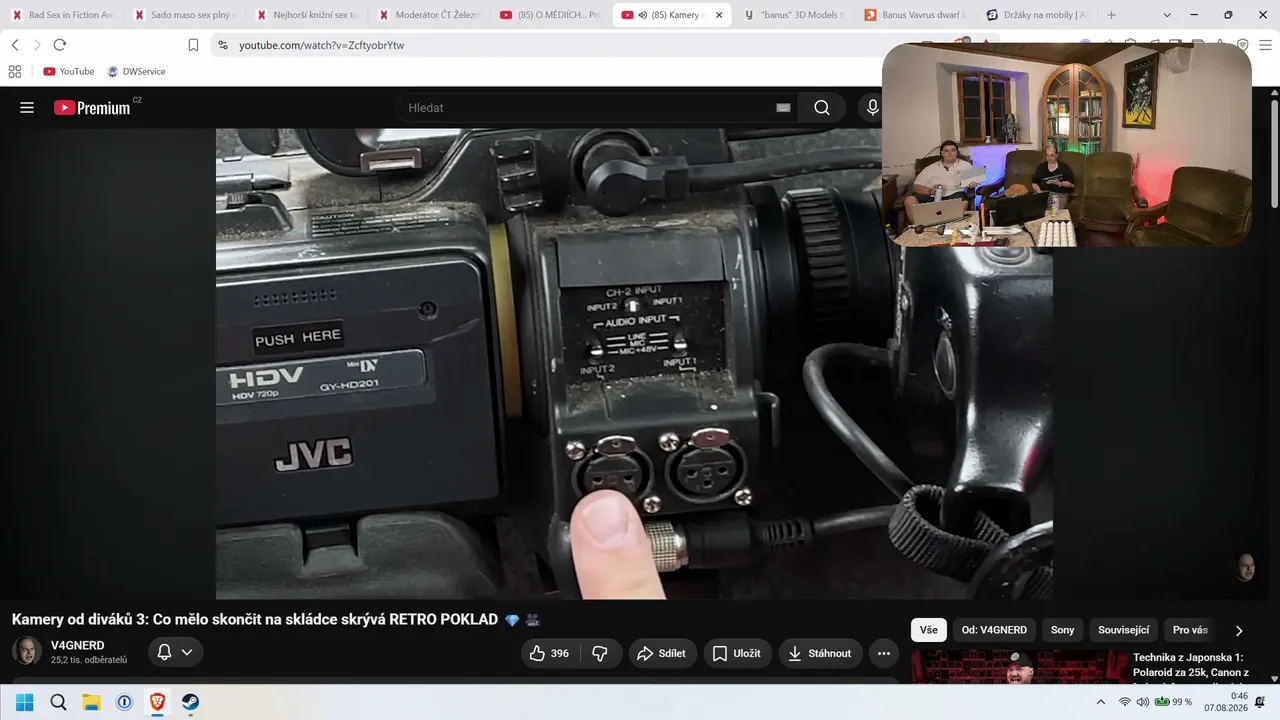Switch to Bad Sex in Fiction tab
1280x720 pixels.
(62, 15)
